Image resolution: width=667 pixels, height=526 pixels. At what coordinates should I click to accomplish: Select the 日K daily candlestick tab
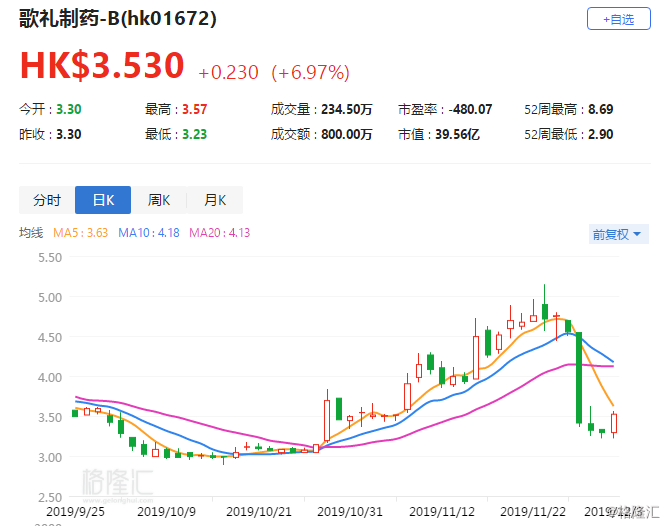click(103, 200)
